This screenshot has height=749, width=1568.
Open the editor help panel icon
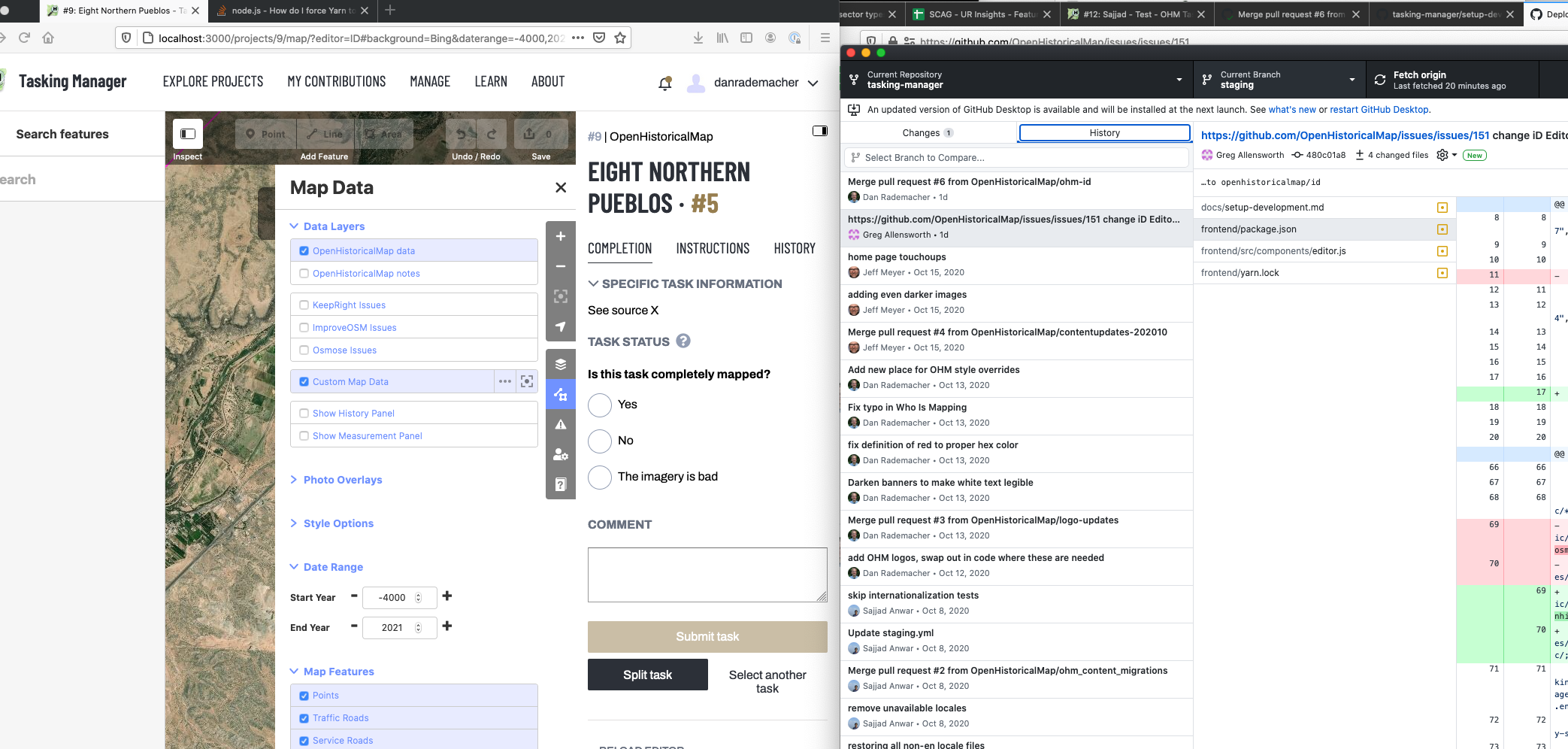[560, 484]
